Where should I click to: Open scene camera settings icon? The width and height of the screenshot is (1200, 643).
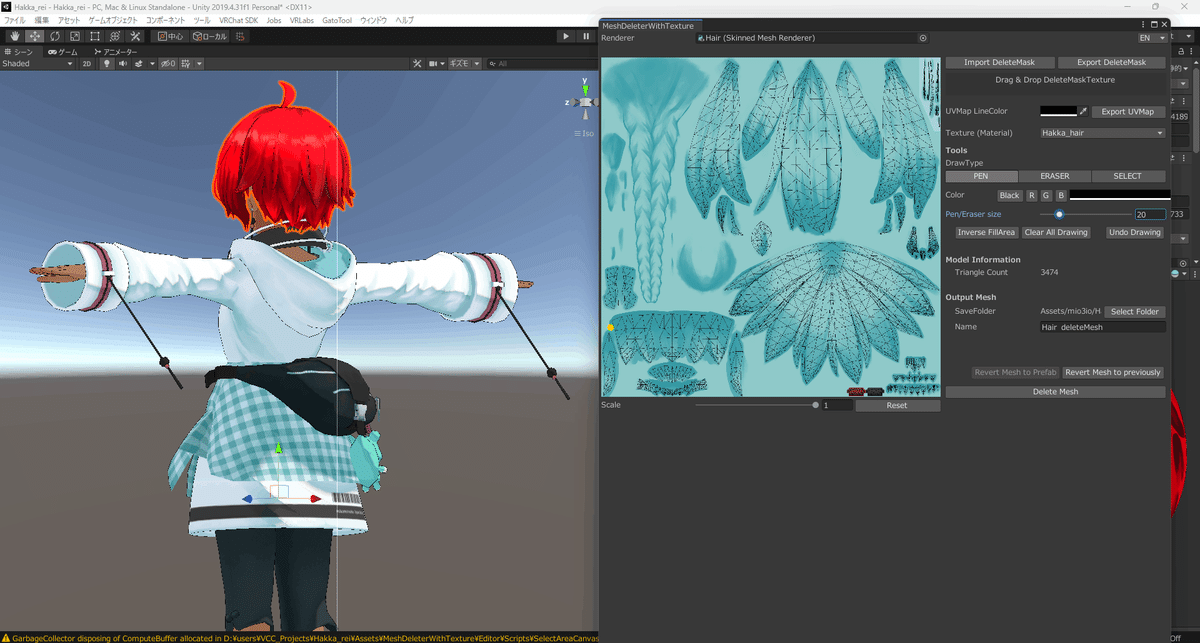point(435,63)
